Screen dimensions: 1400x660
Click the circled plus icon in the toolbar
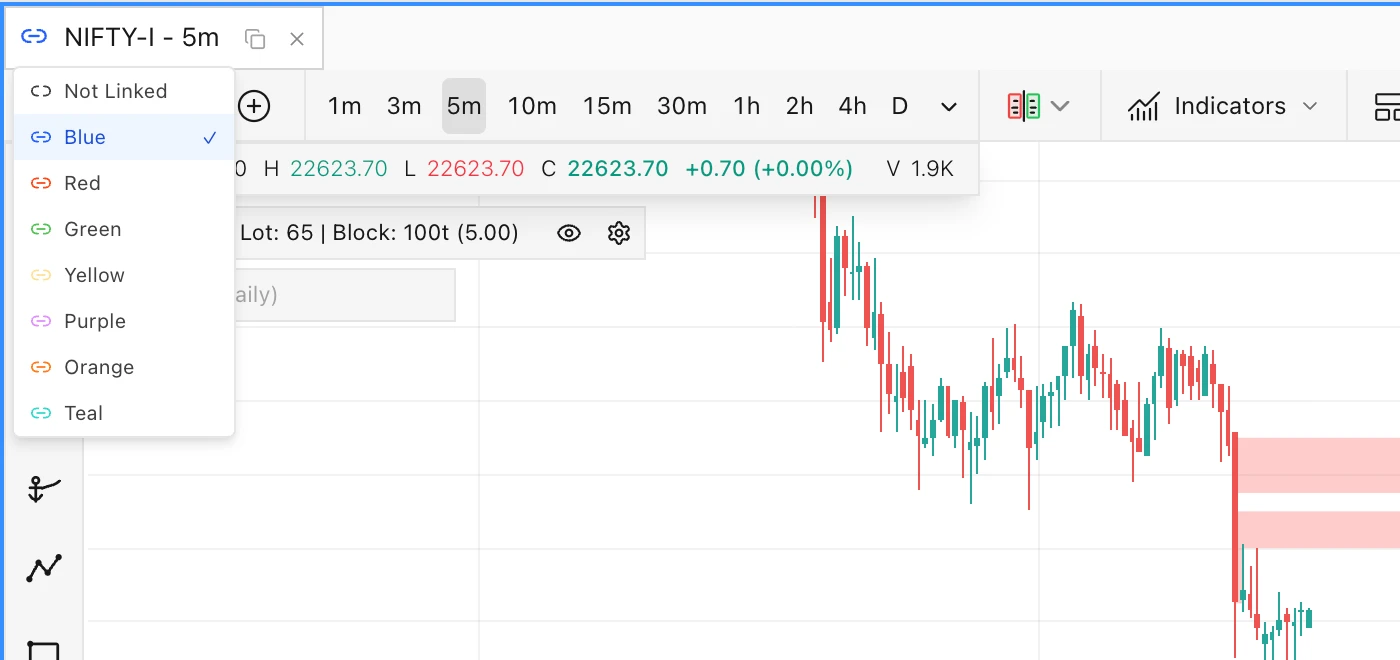[x=254, y=106]
